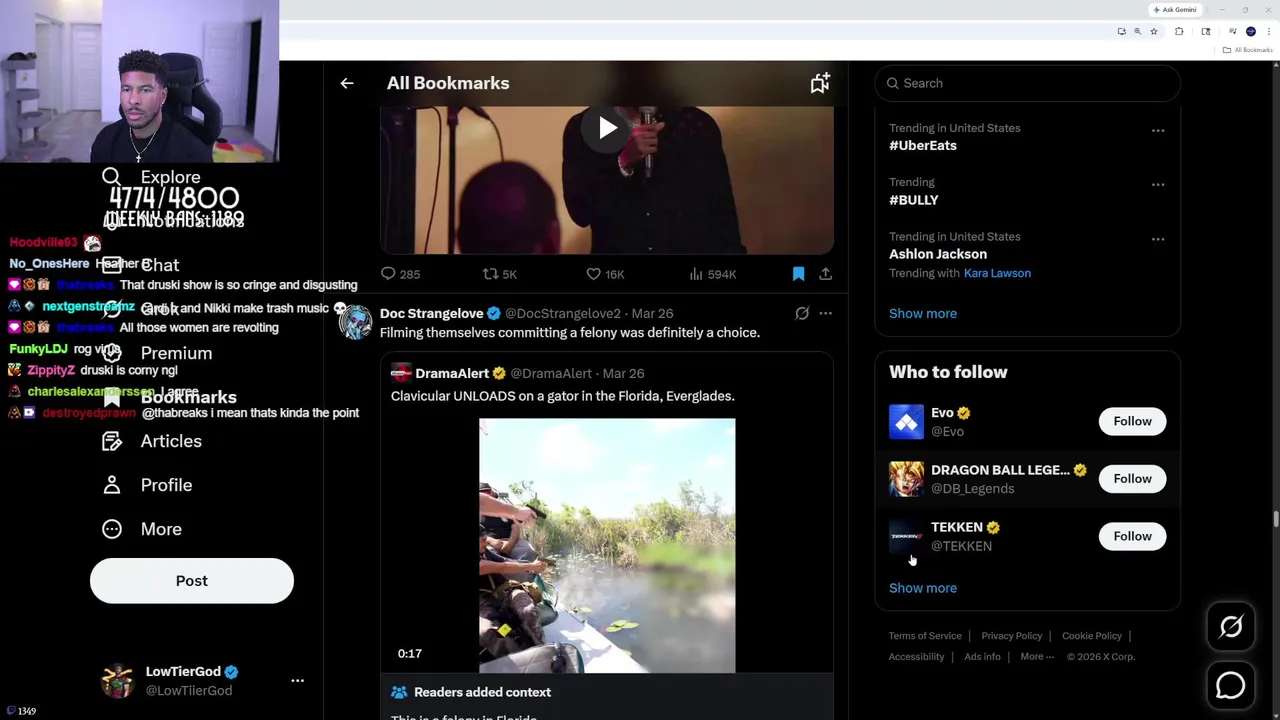Open the Privacy Policy link
The width and height of the screenshot is (1280, 720).
pyautogui.click(x=1011, y=636)
